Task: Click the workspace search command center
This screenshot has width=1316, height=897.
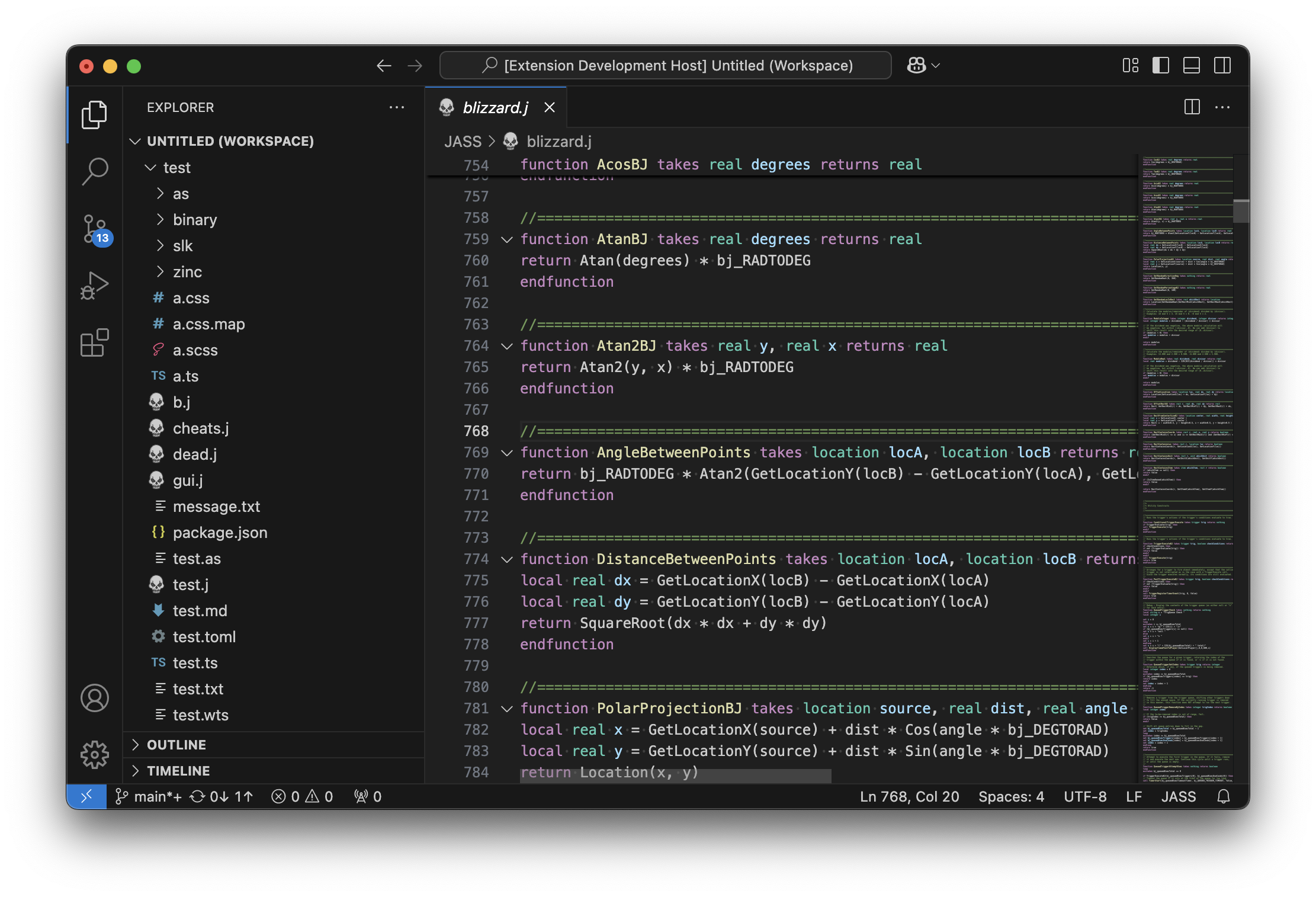Action: click(x=666, y=65)
